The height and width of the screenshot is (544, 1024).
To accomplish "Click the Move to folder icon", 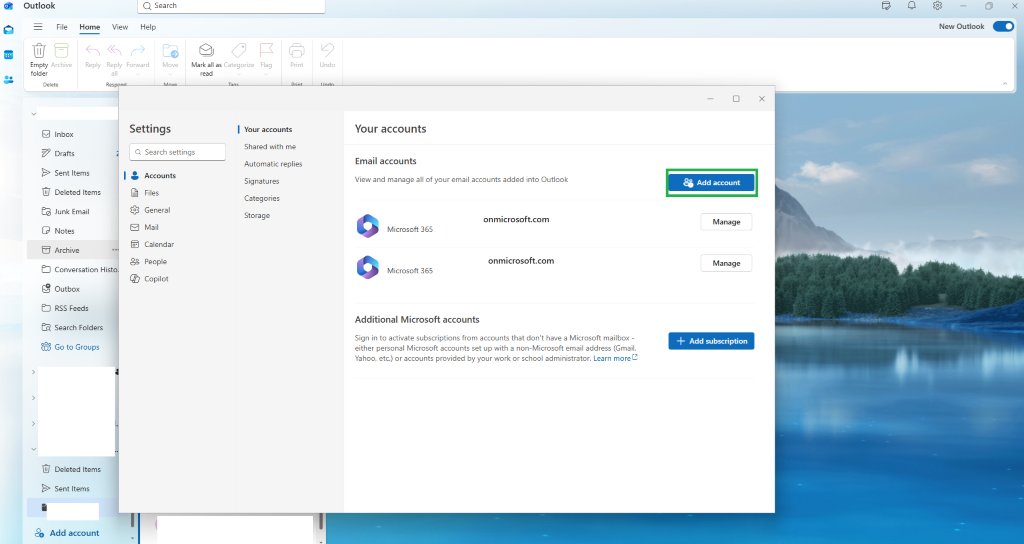I will 170,51.
